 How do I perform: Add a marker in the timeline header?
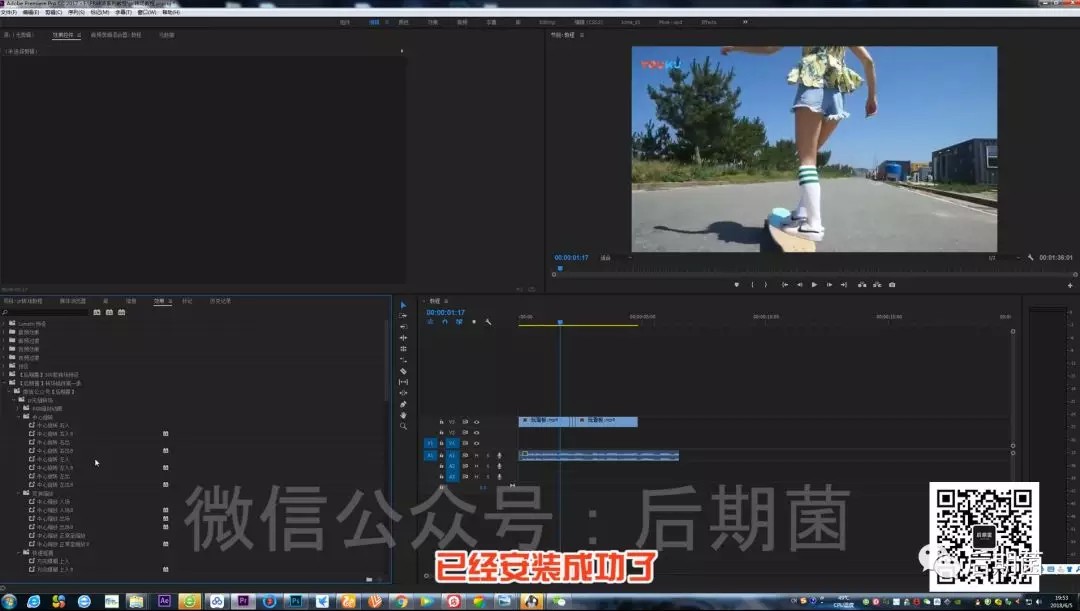pyautogui.click(x=474, y=322)
